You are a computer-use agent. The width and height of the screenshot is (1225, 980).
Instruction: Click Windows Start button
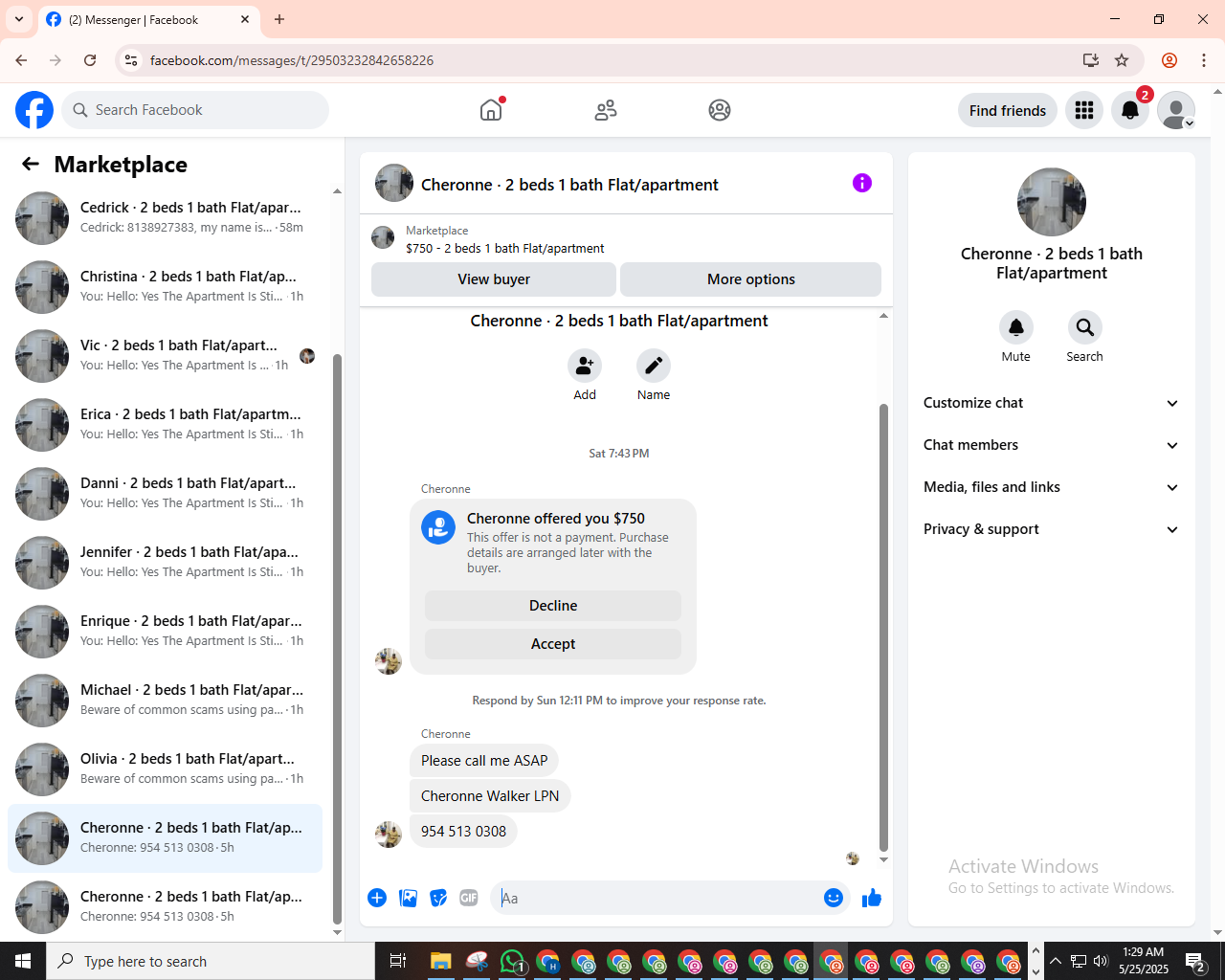[x=23, y=961]
